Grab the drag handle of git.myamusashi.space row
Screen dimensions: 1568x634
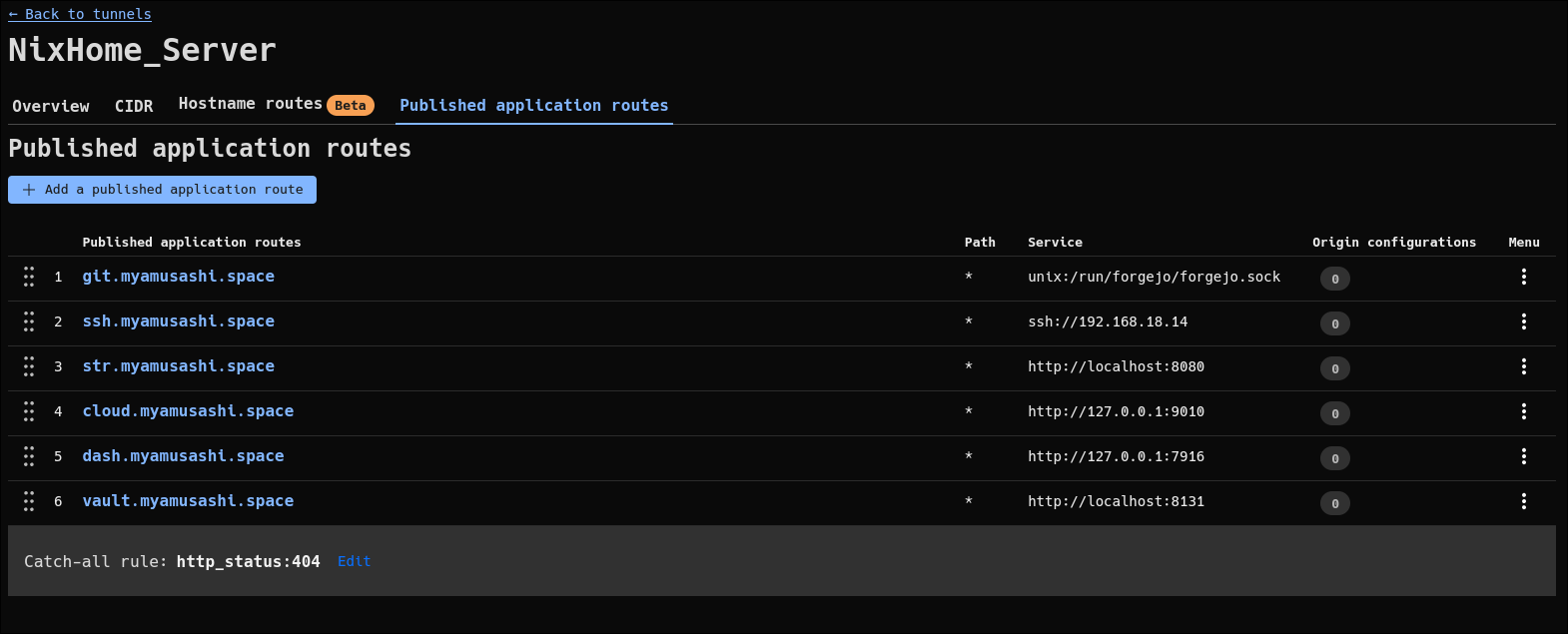[29, 277]
